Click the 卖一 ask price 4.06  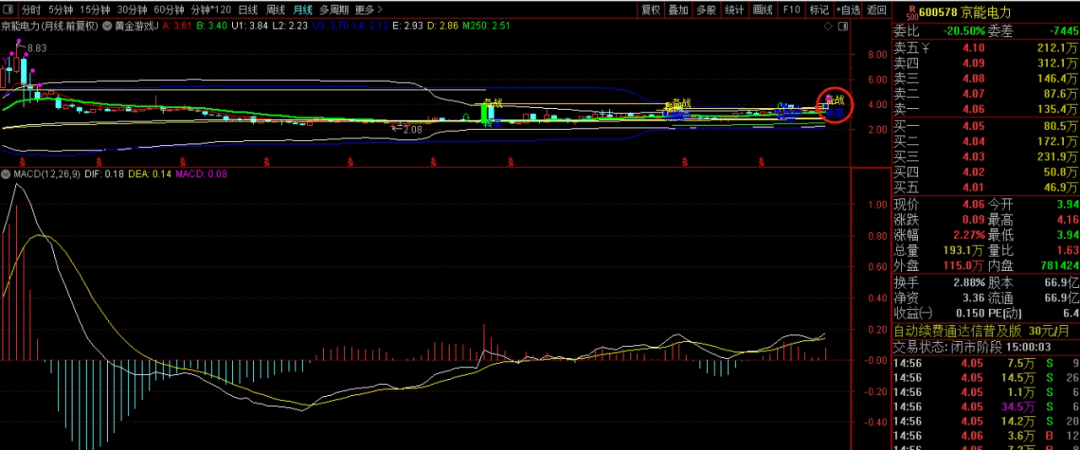coord(975,109)
